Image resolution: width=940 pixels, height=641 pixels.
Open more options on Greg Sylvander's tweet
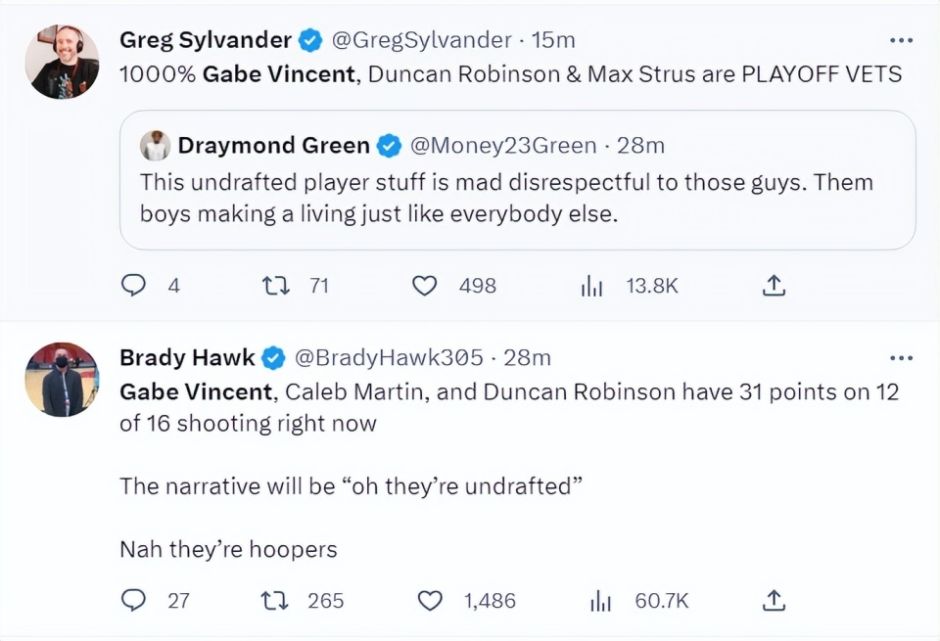(x=901, y=41)
